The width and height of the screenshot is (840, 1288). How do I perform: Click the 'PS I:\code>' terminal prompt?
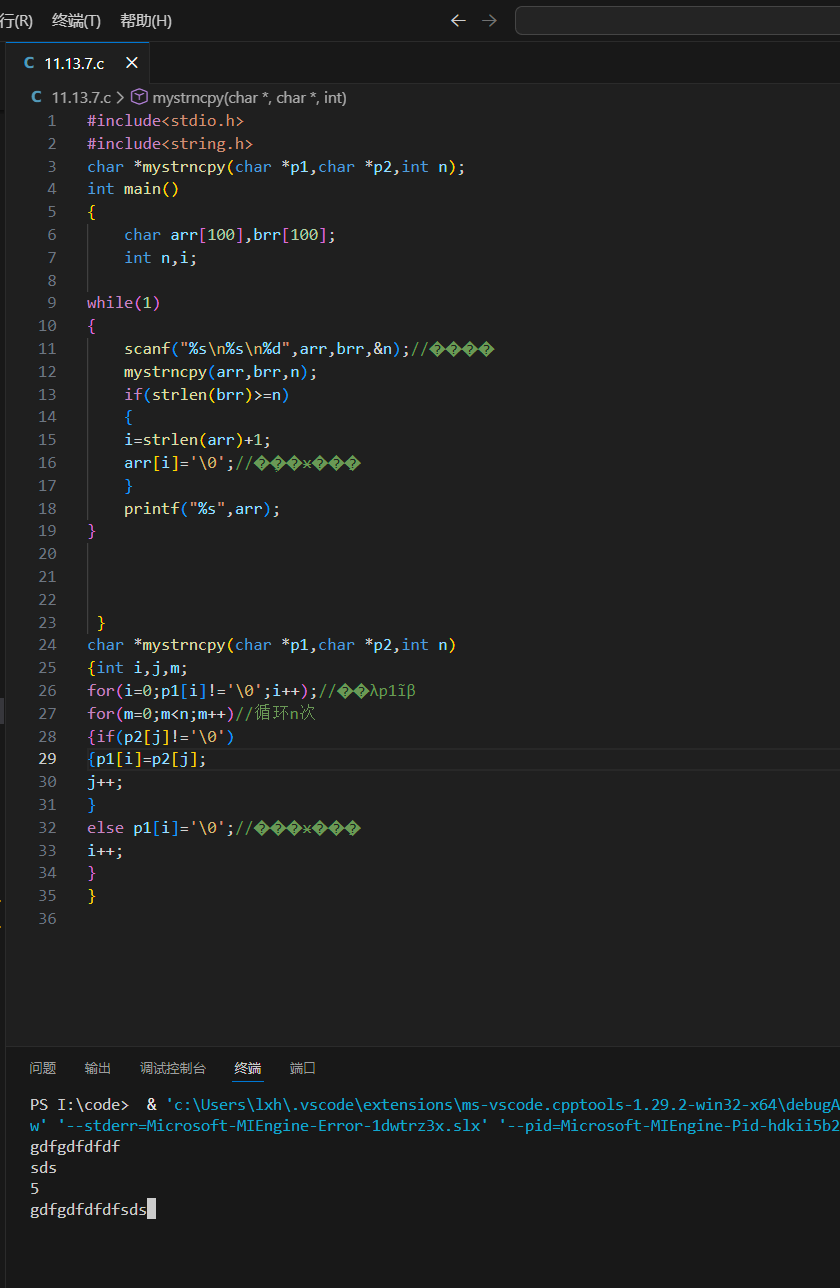click(x=79, y=1105)
